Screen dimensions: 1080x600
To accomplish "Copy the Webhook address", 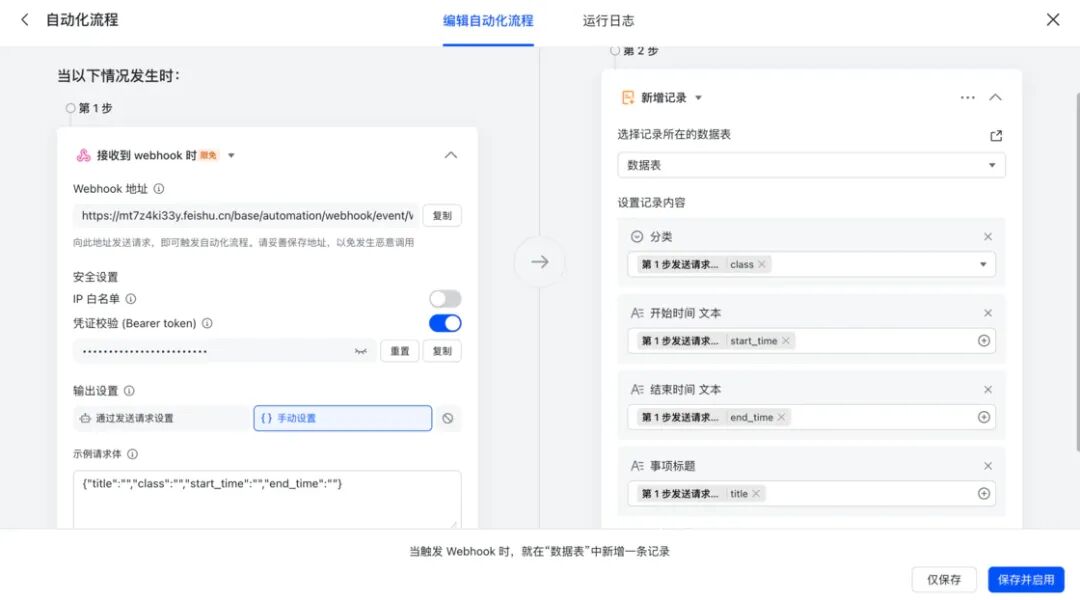I will 442,216.
